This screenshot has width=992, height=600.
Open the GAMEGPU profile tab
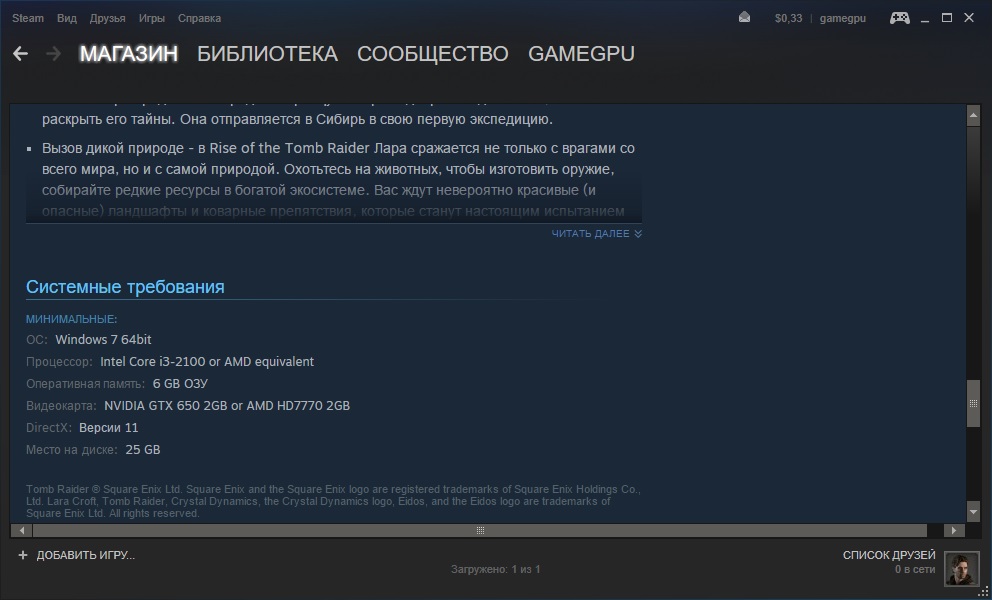(x=581, y=54)
